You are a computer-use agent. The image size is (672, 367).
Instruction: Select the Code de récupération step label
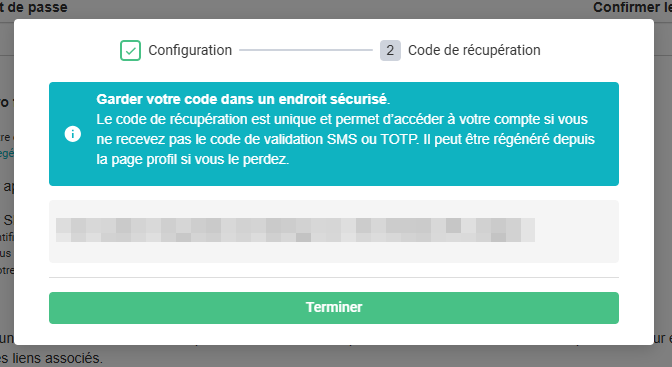coord(474,51)
